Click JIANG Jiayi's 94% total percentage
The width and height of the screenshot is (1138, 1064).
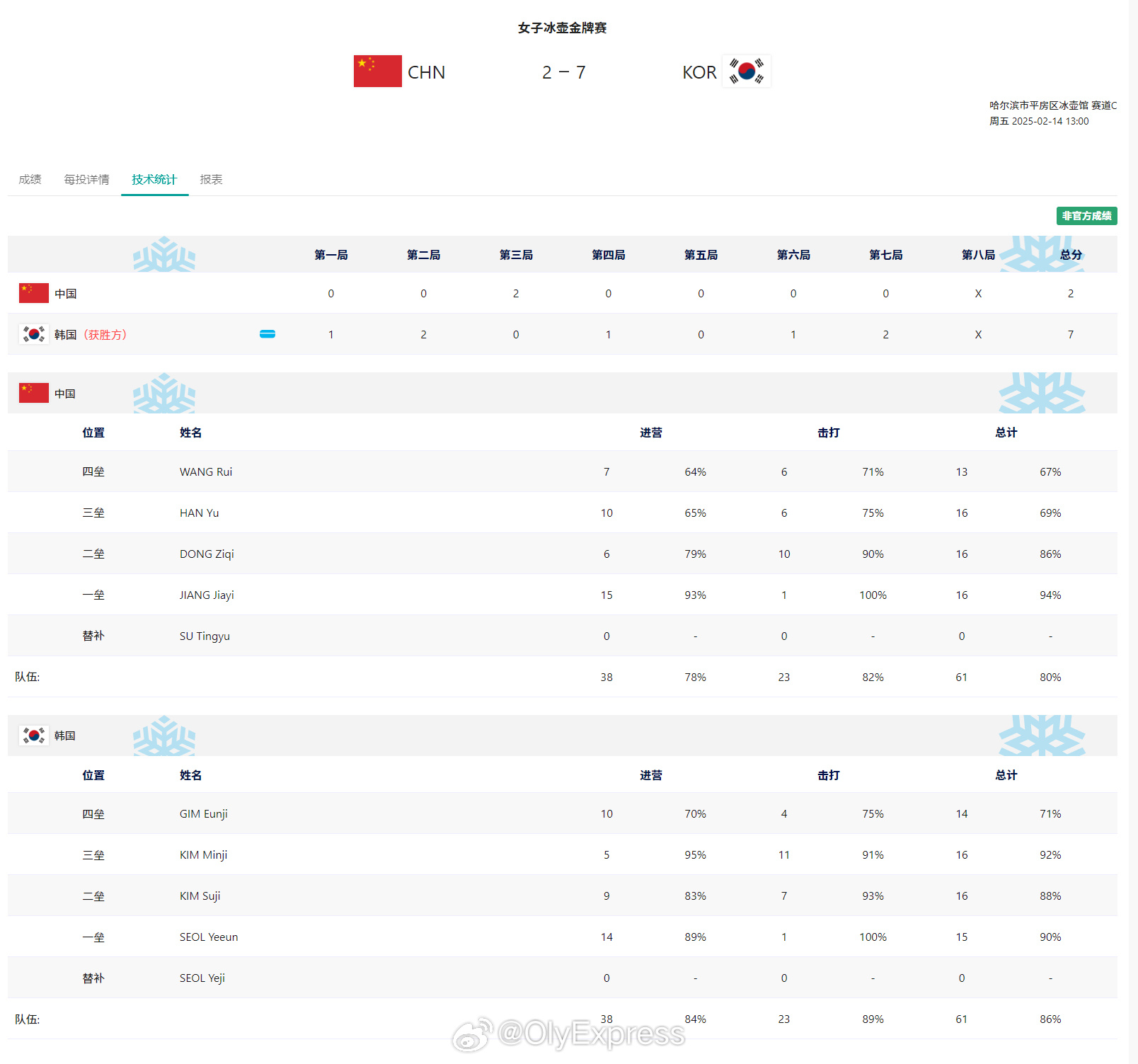click(x=1050, y=595)
